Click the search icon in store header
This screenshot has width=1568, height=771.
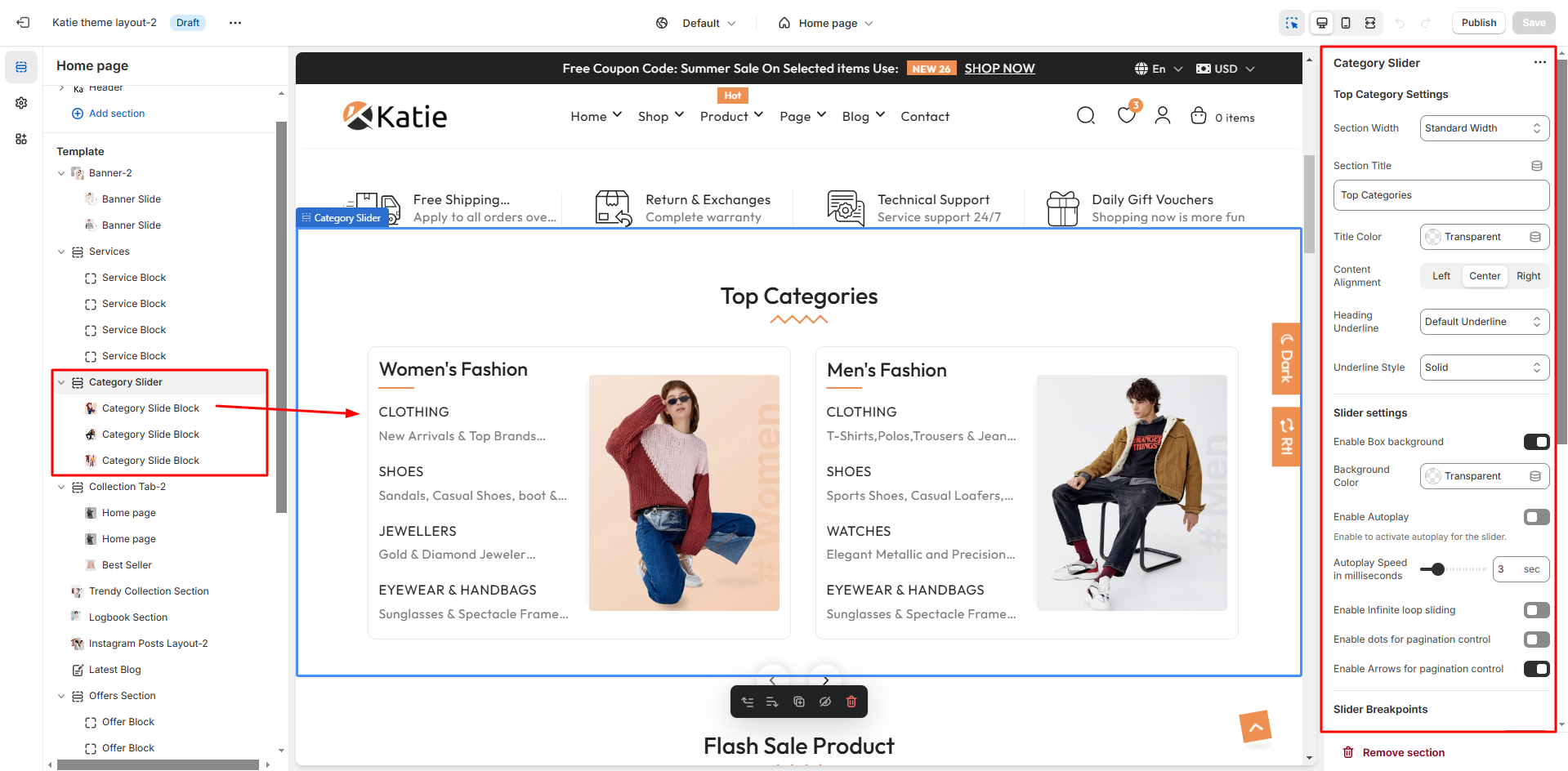tap(1085, 116)
